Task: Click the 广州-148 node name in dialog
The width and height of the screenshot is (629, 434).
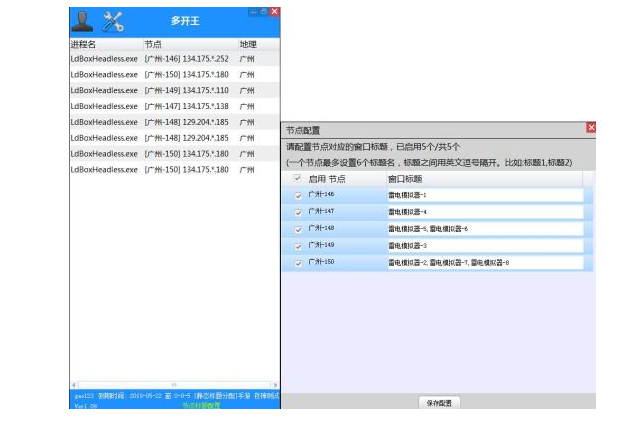Action: coord(321,228)
